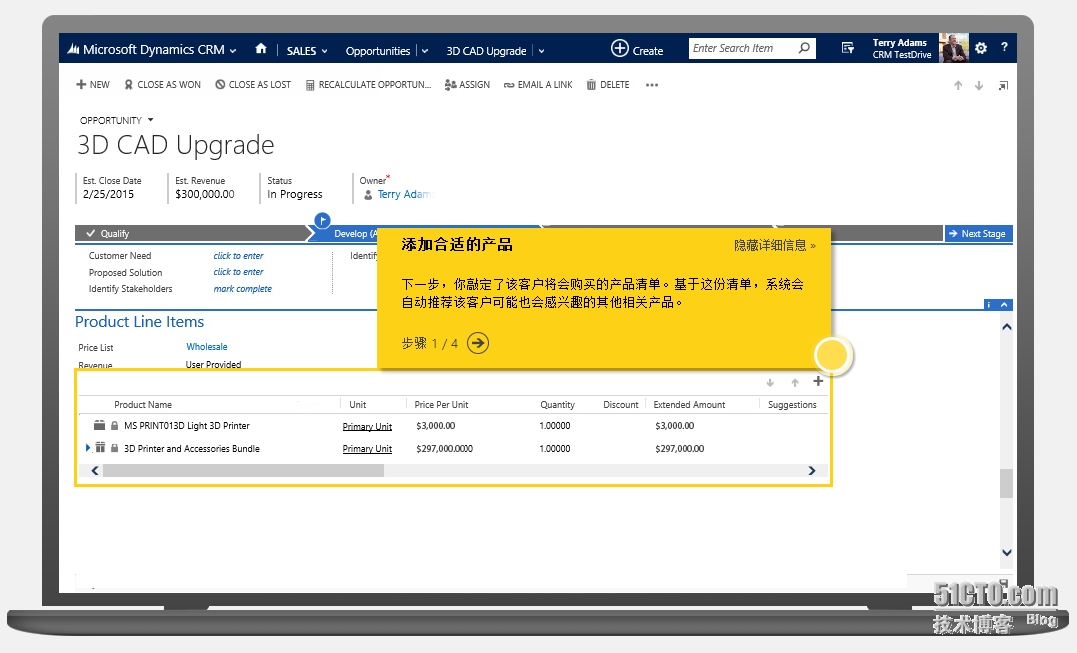
Task: Click 隐藏详细信息 link in tooltip
Action: click(775, 245)
